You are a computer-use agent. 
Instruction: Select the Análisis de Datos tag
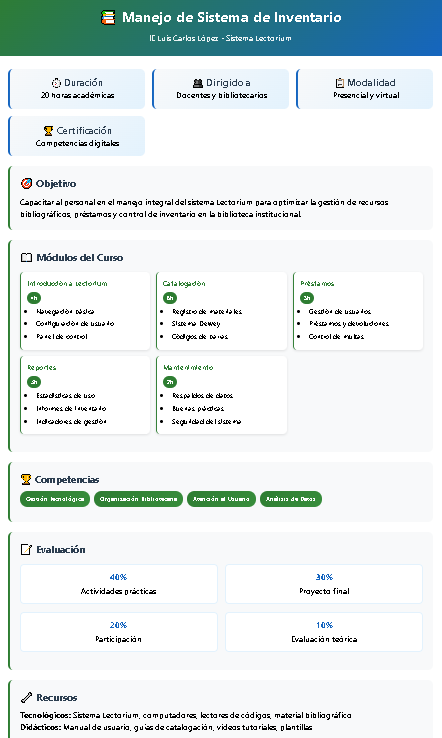(x=291, y=499)
